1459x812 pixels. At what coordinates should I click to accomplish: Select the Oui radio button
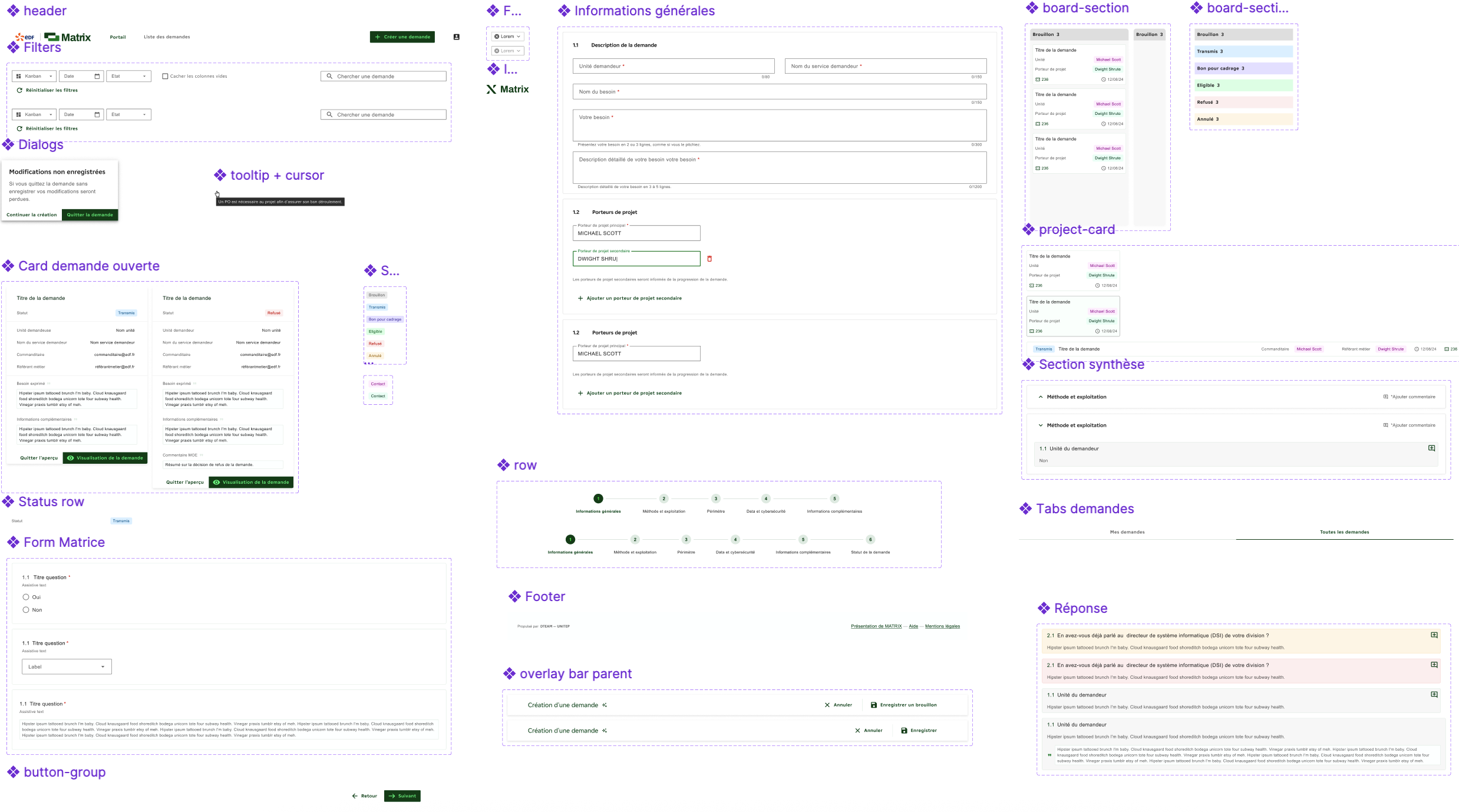[26, 597]
